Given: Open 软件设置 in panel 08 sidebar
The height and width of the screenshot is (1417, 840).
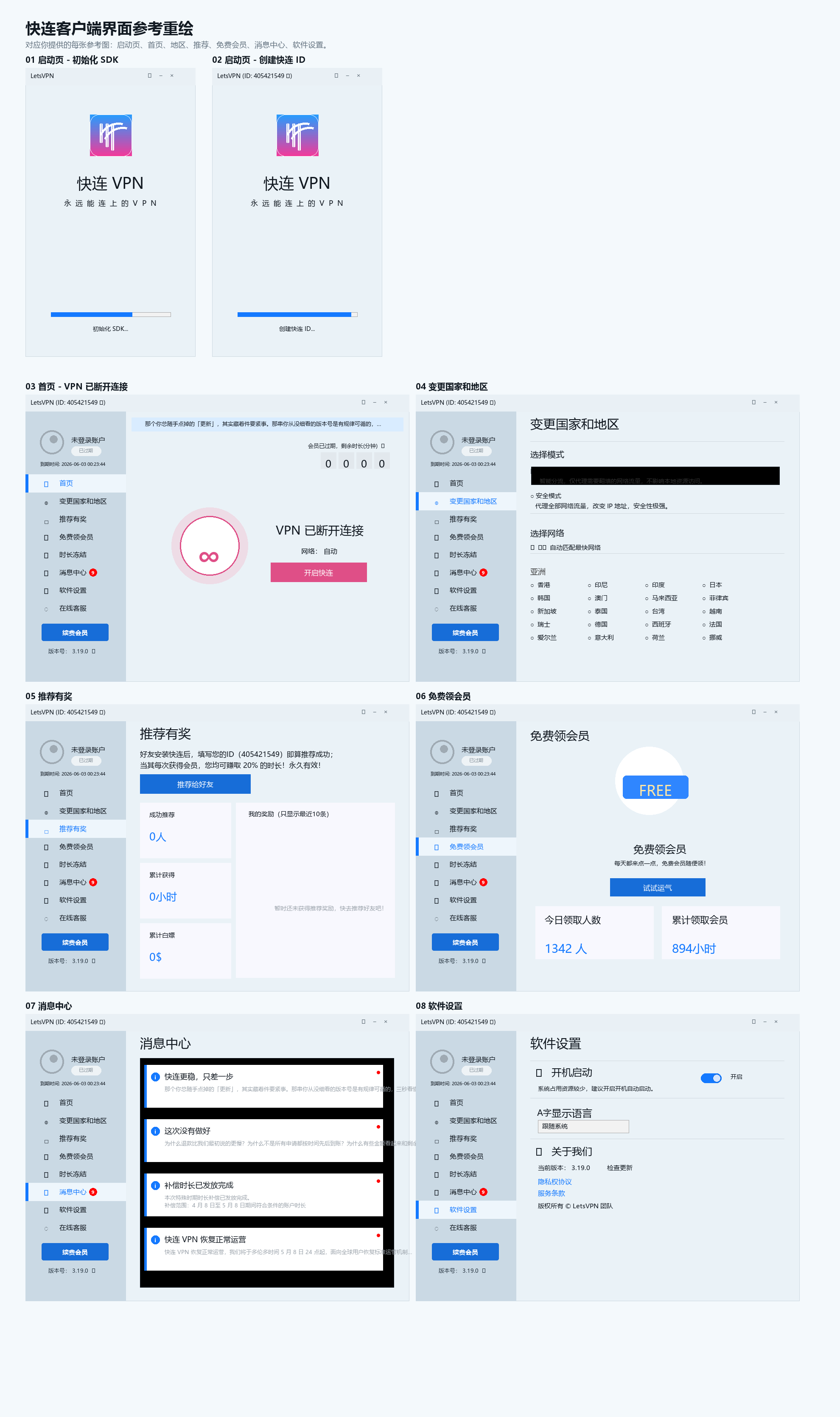Looking at the screenshot, I should pyautogui.click(x=466, y=1210).
